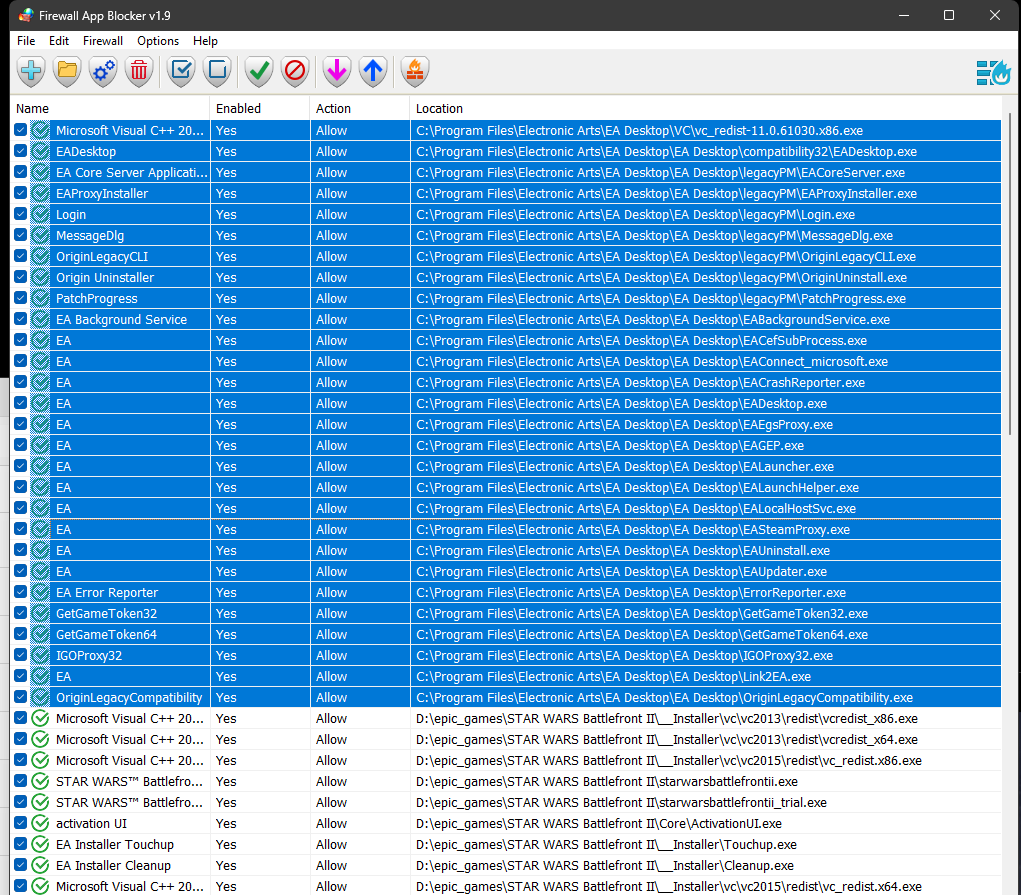Select the Link2EA.exe location path

[613, 677]
